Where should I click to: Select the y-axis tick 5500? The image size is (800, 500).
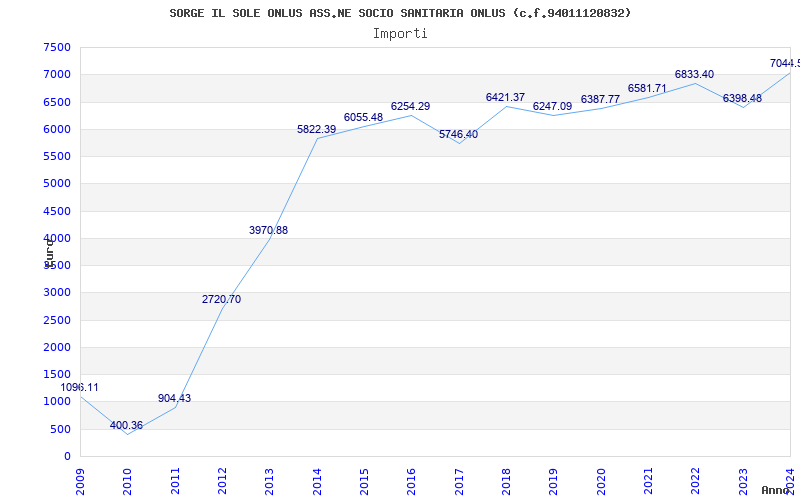[57, 156]
